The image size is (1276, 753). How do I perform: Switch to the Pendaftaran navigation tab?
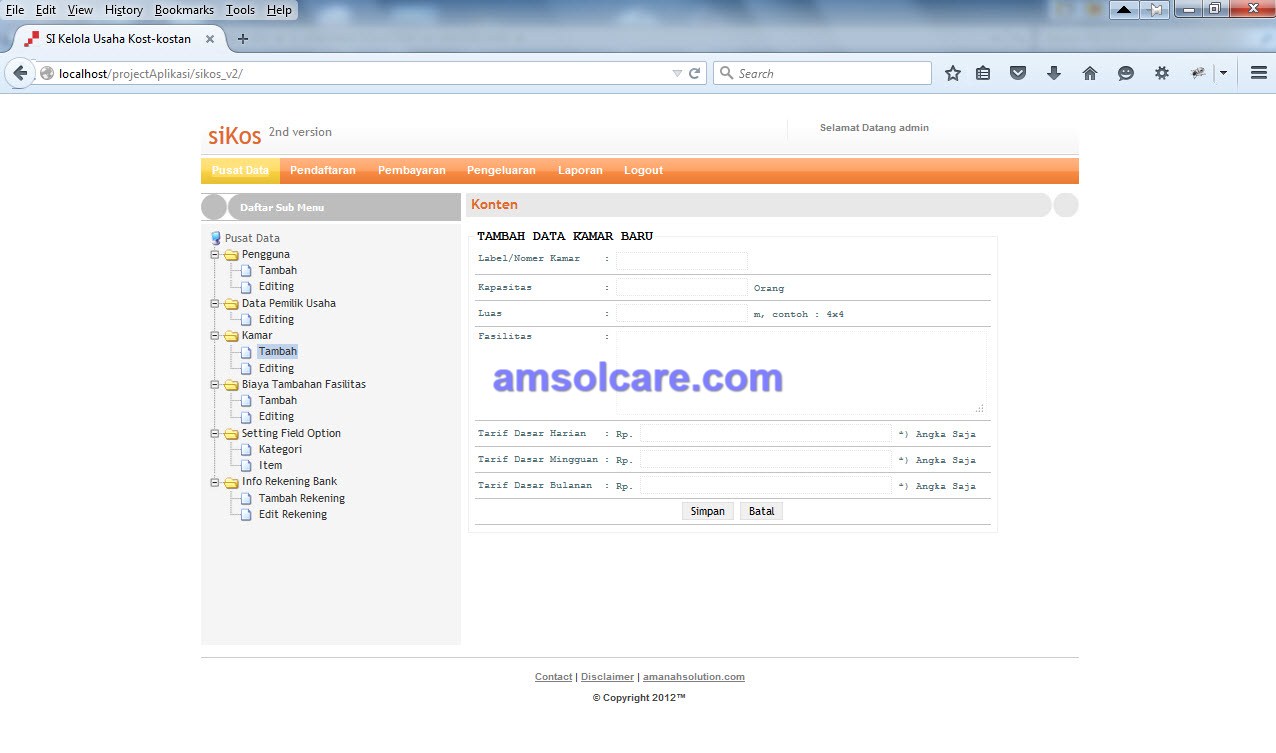point(323,170)
